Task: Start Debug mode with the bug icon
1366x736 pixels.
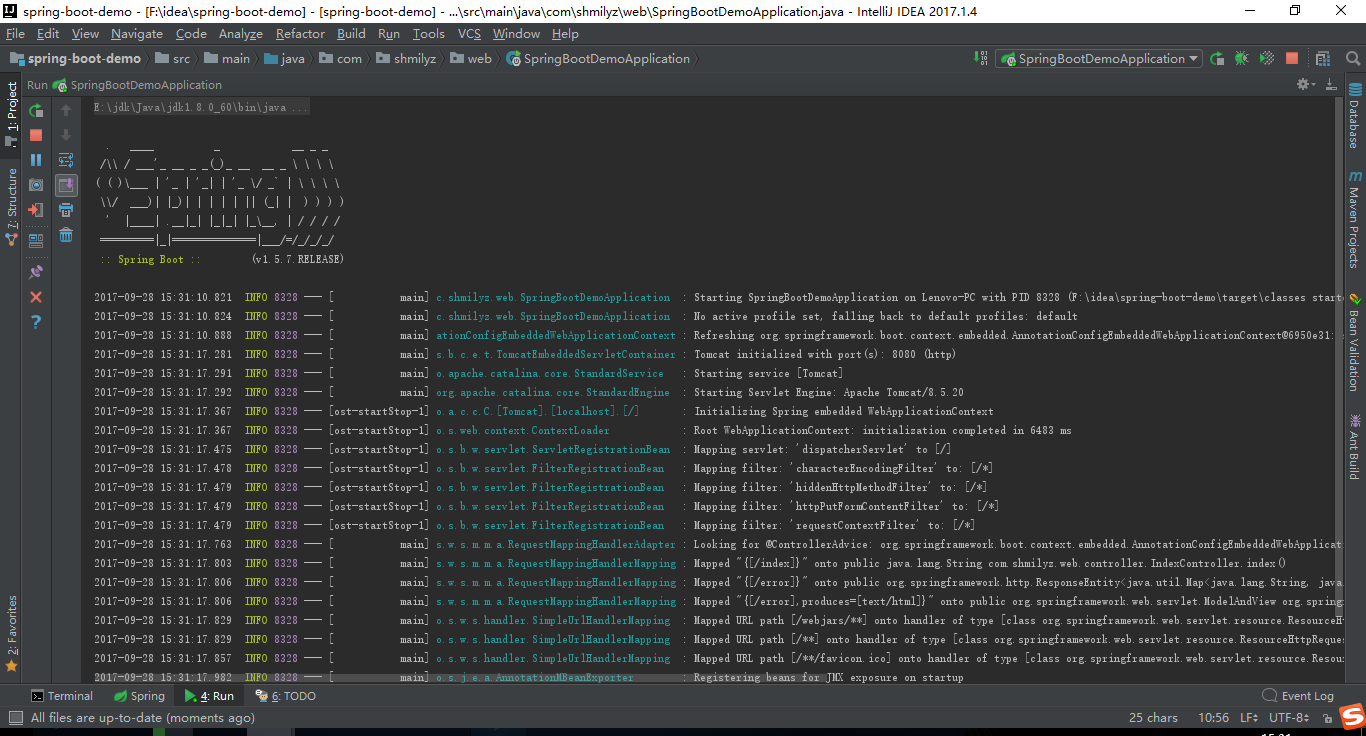Action: tap(1241, 58)
